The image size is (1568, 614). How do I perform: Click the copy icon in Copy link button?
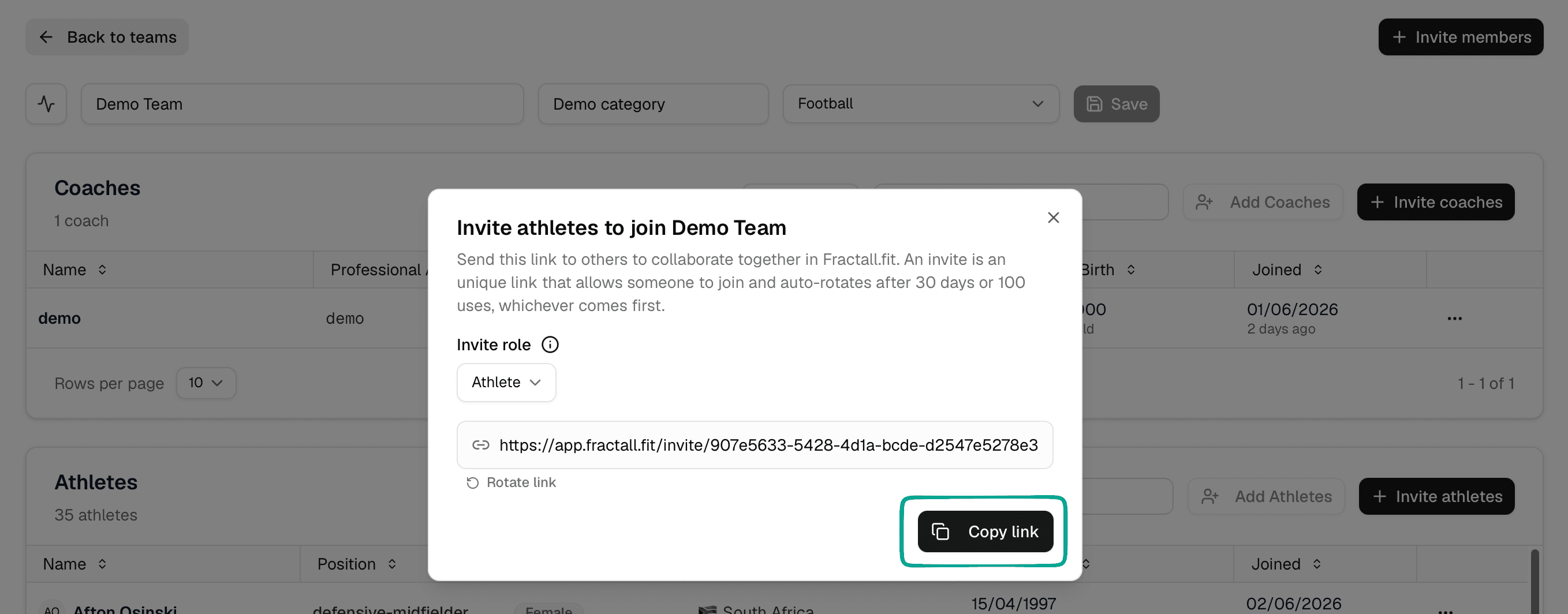940,531
